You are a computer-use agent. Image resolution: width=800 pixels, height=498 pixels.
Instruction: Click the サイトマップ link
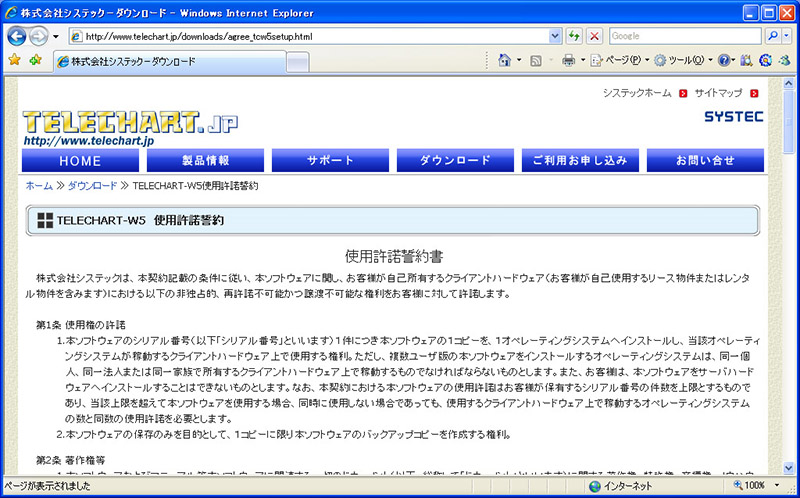coord(718,93)
